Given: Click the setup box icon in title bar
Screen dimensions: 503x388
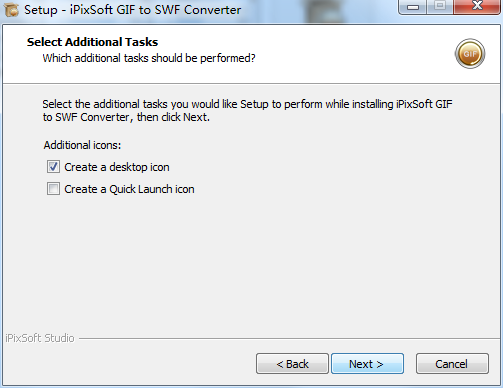Looking at the screenshot, I should [x=11, y=10].
